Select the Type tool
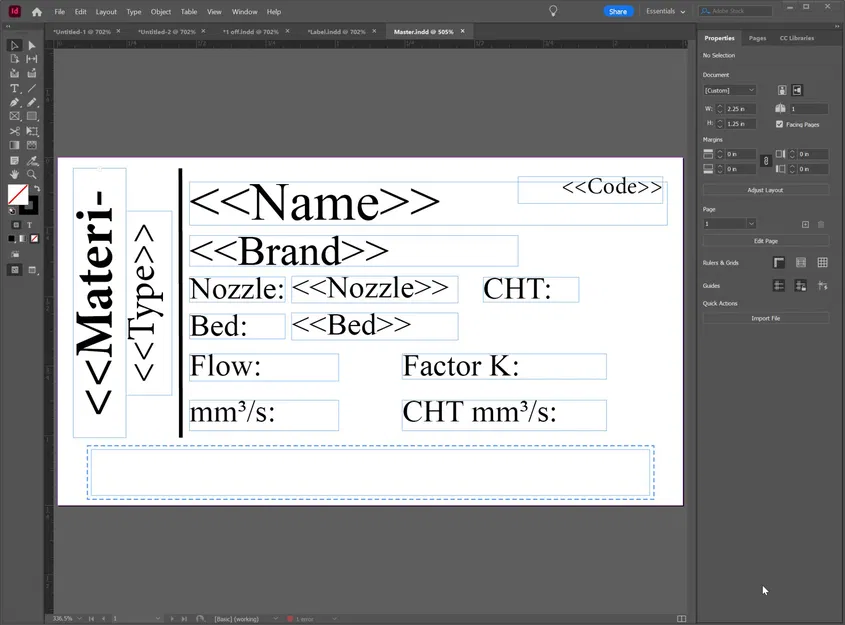The image size is (845, 625). click(x=14, y=89)
